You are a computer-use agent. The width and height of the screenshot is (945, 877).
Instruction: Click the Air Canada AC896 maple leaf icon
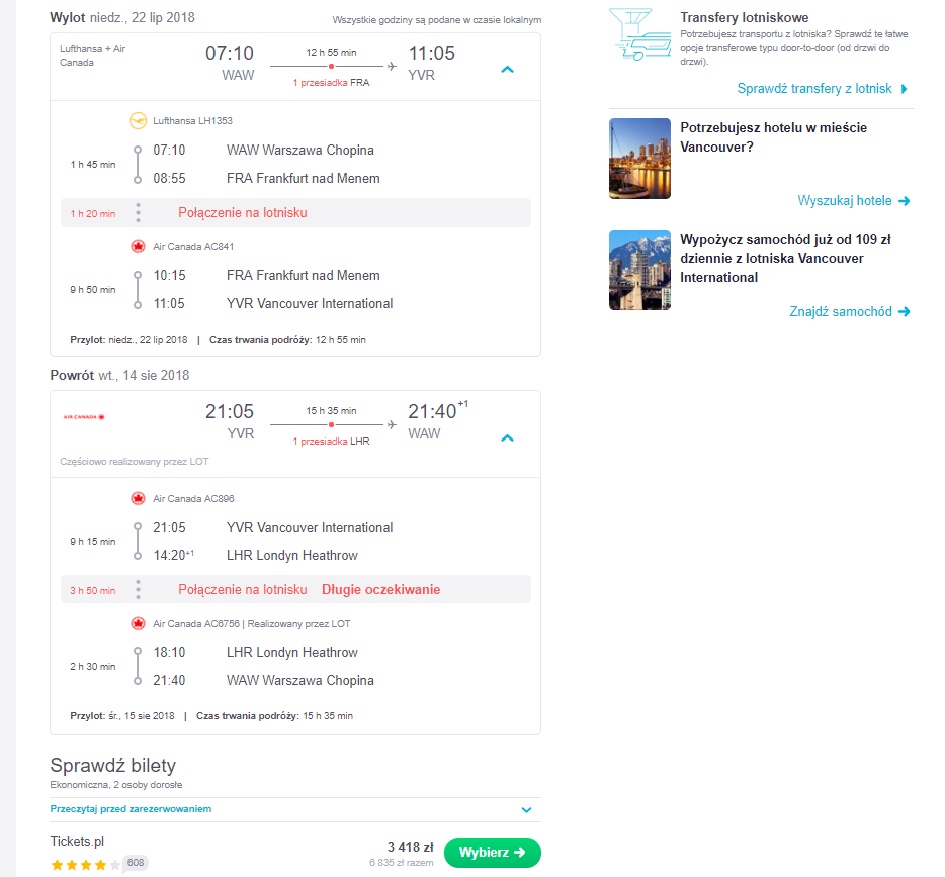click(x=138, y=498)
